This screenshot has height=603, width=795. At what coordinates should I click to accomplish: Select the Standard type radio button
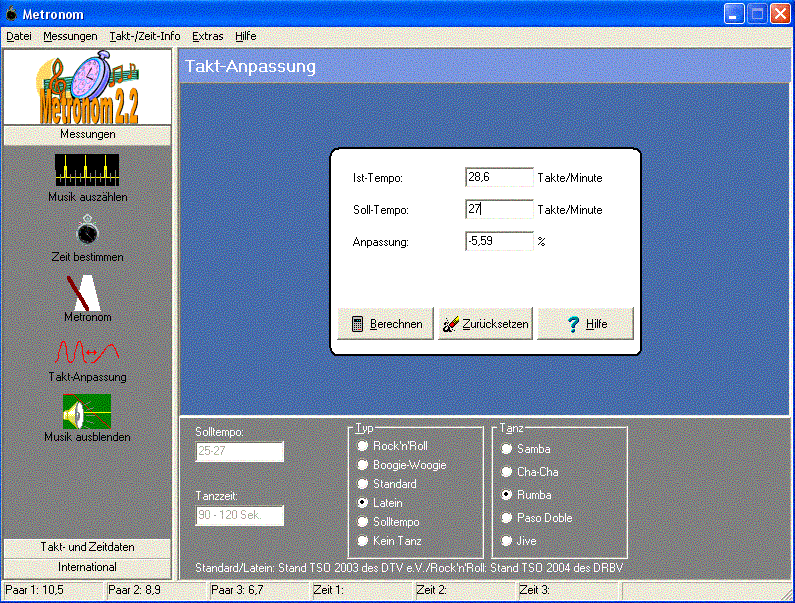(363, 484)
